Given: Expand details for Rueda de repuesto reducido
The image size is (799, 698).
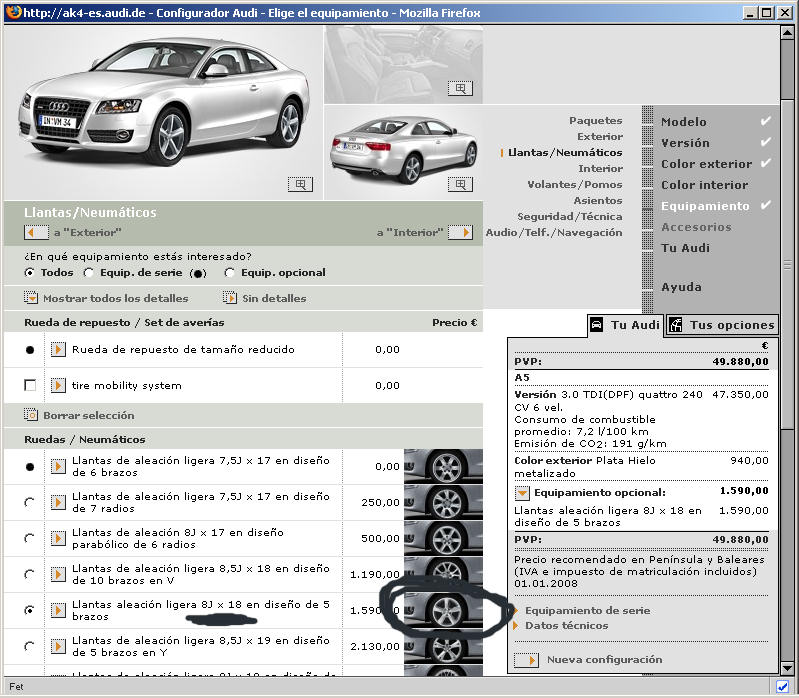Looking at the screenshot, I should [x=58, y=350].
